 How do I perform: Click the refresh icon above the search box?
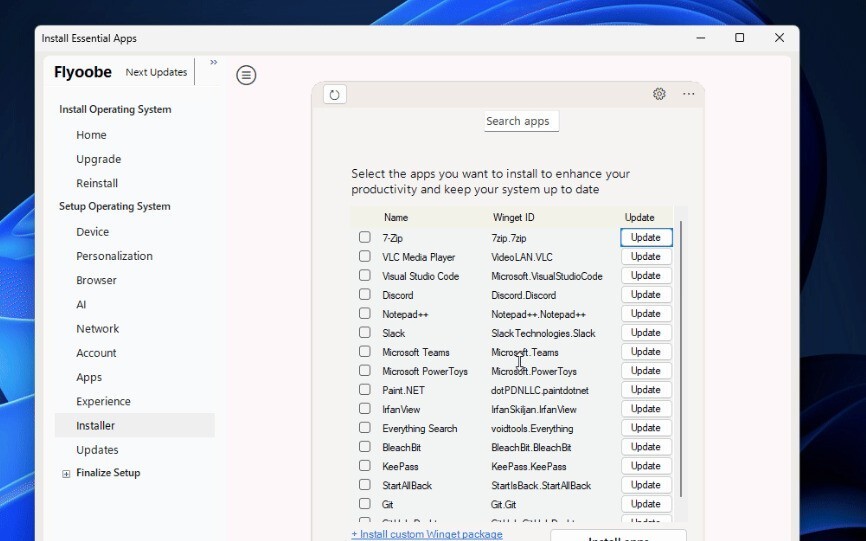pyautogui.click(x=334, y=95)
